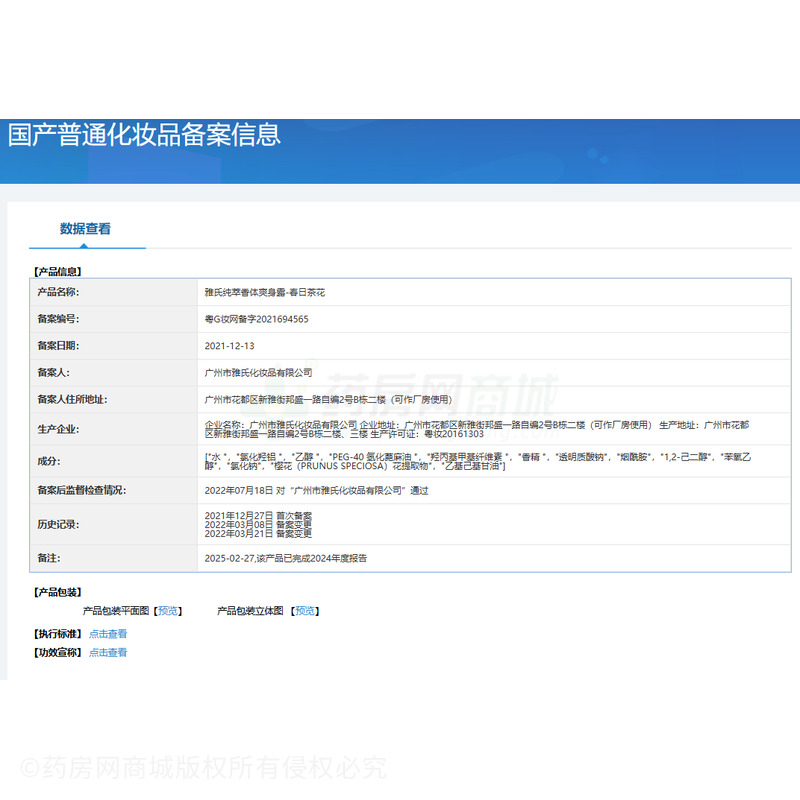Viewport: 800px width, 800px height.
Task: Select history entry 2022年03月08日 备案变更
Action: pyautogui.click(x=251, y=524)
